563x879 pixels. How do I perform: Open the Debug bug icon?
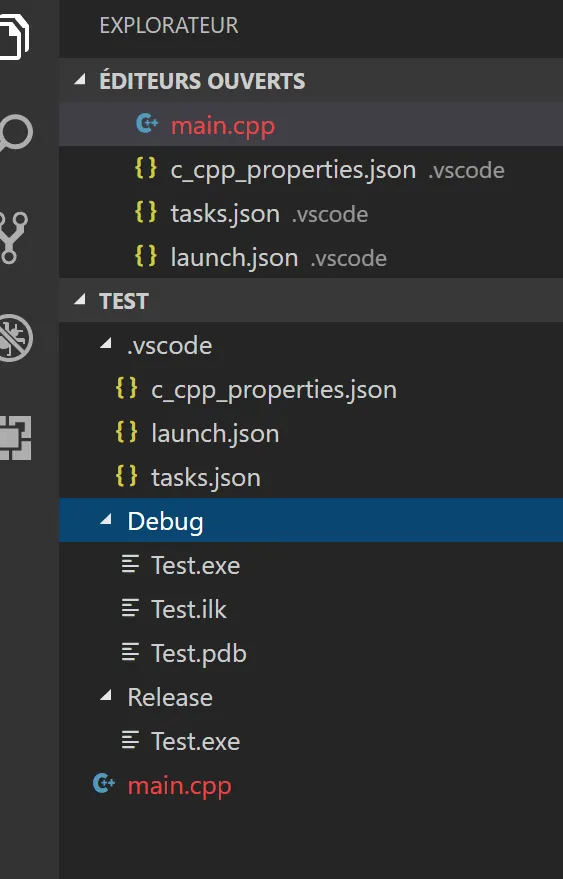coord(16,338)
